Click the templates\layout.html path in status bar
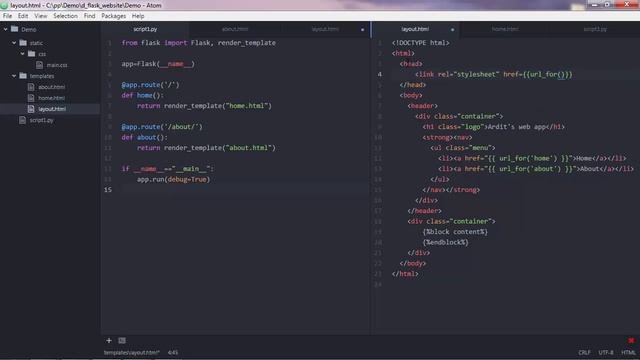640x360 pixels. click(131, 352)
